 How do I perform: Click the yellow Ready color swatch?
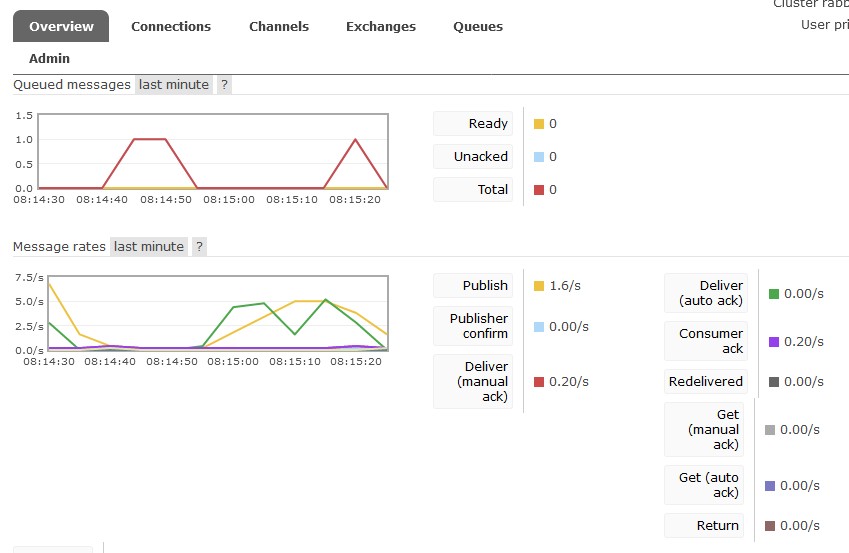(x=539, y=124)
